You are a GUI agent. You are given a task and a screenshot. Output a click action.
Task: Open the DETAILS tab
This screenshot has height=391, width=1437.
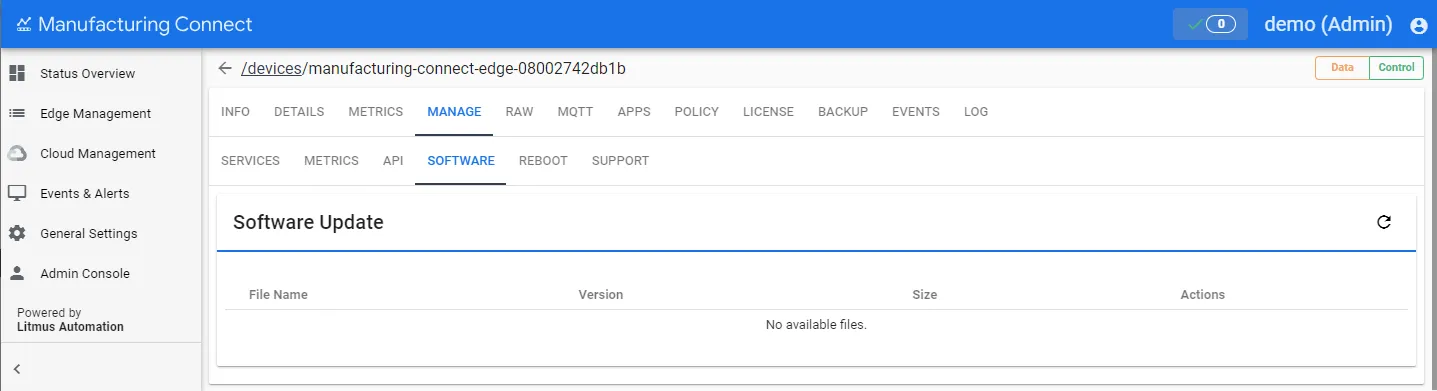tap(299, 112)
